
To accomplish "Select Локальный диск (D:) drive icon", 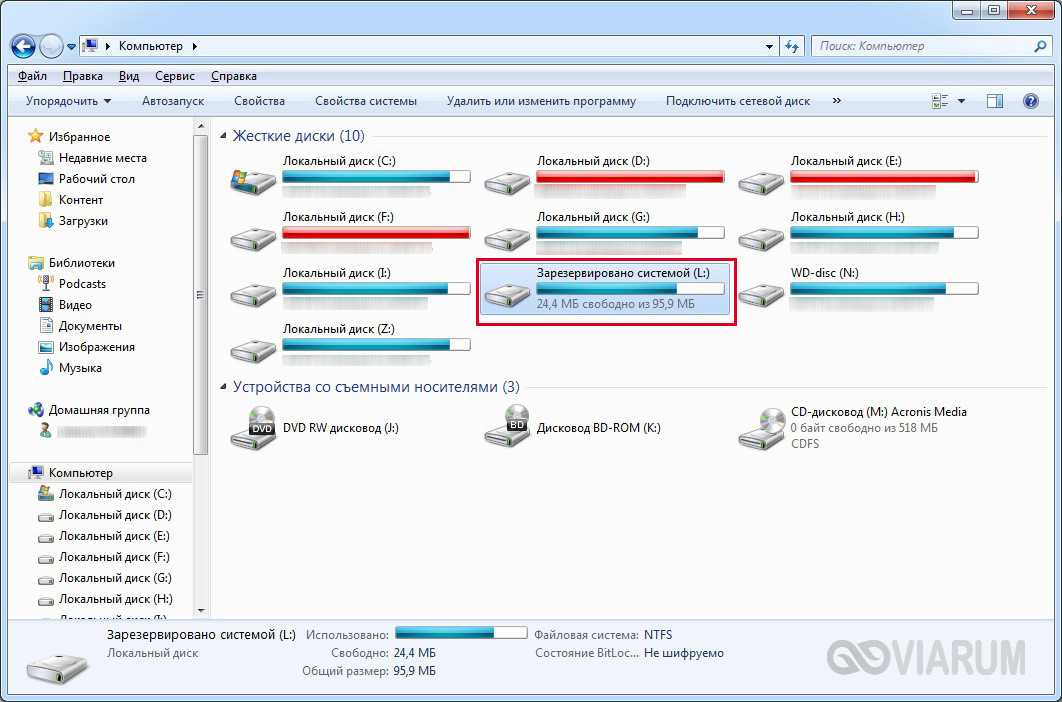I will tap(507, 182).
